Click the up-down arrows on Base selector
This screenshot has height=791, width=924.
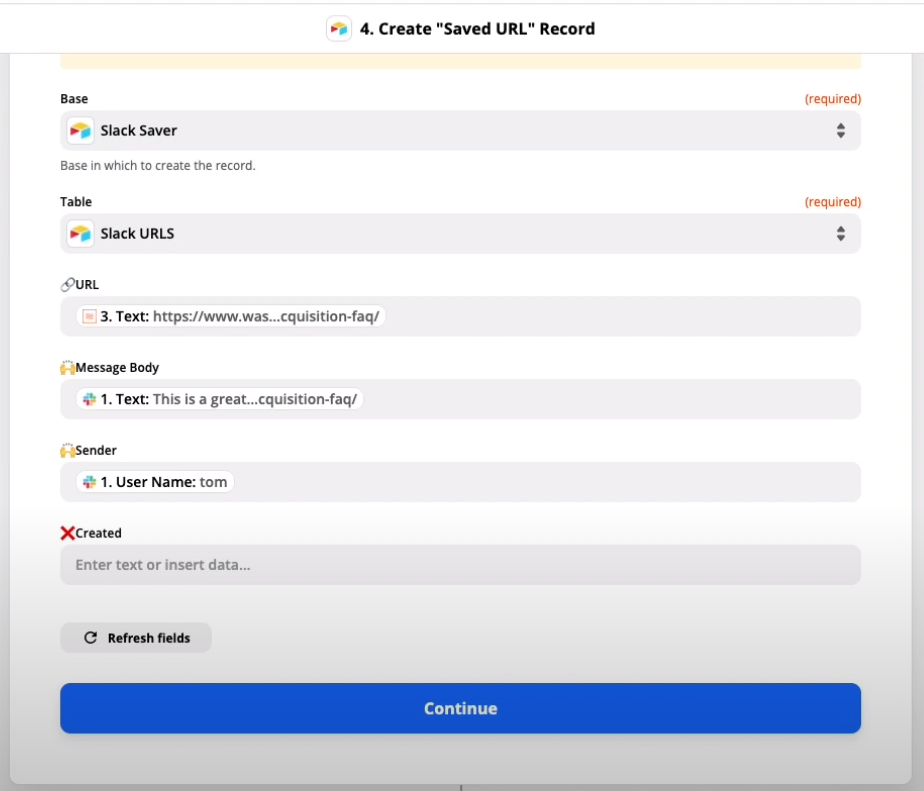point(841,130)
